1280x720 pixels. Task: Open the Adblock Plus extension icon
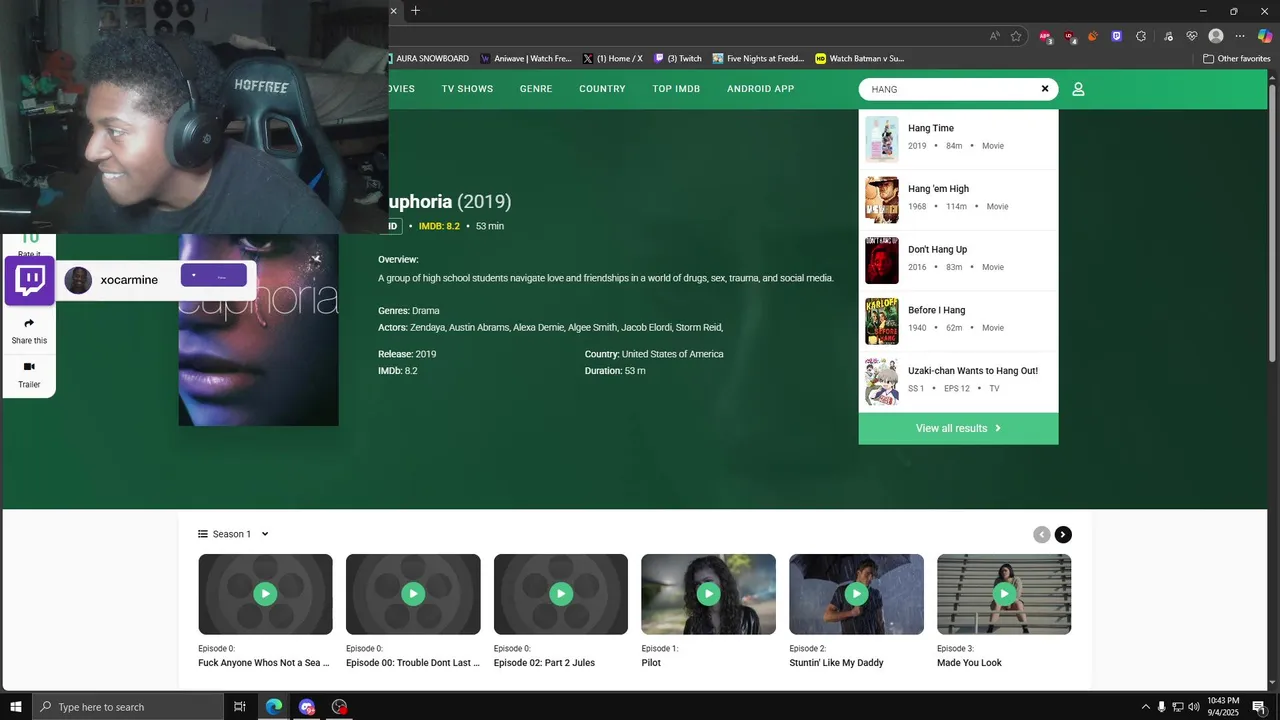(1045, 36)
